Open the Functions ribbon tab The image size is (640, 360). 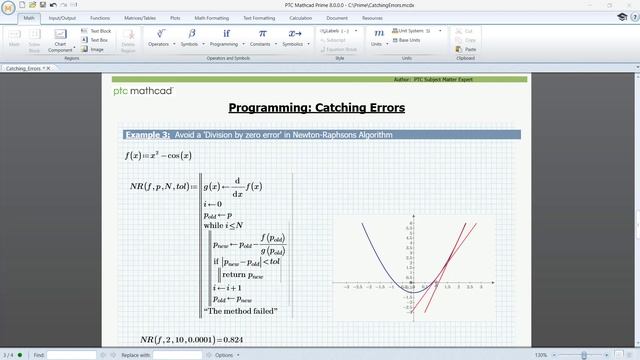100,18
